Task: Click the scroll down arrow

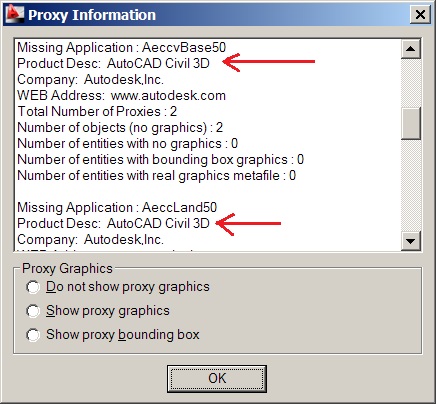Action: coord(410,241)
